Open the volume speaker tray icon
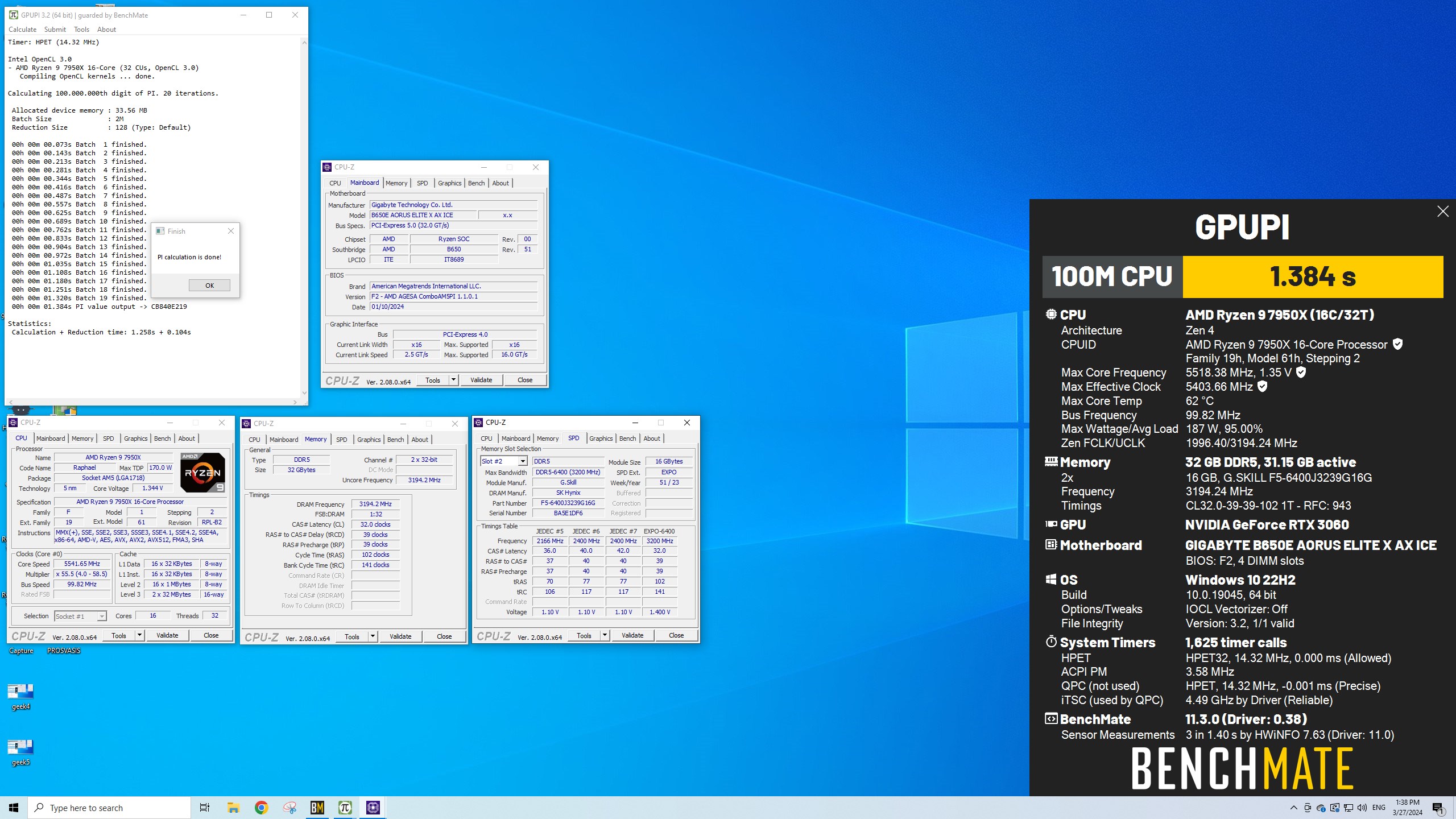Screen dimensions: 1456x819 pyautogui.click(x=1362, y=808)
